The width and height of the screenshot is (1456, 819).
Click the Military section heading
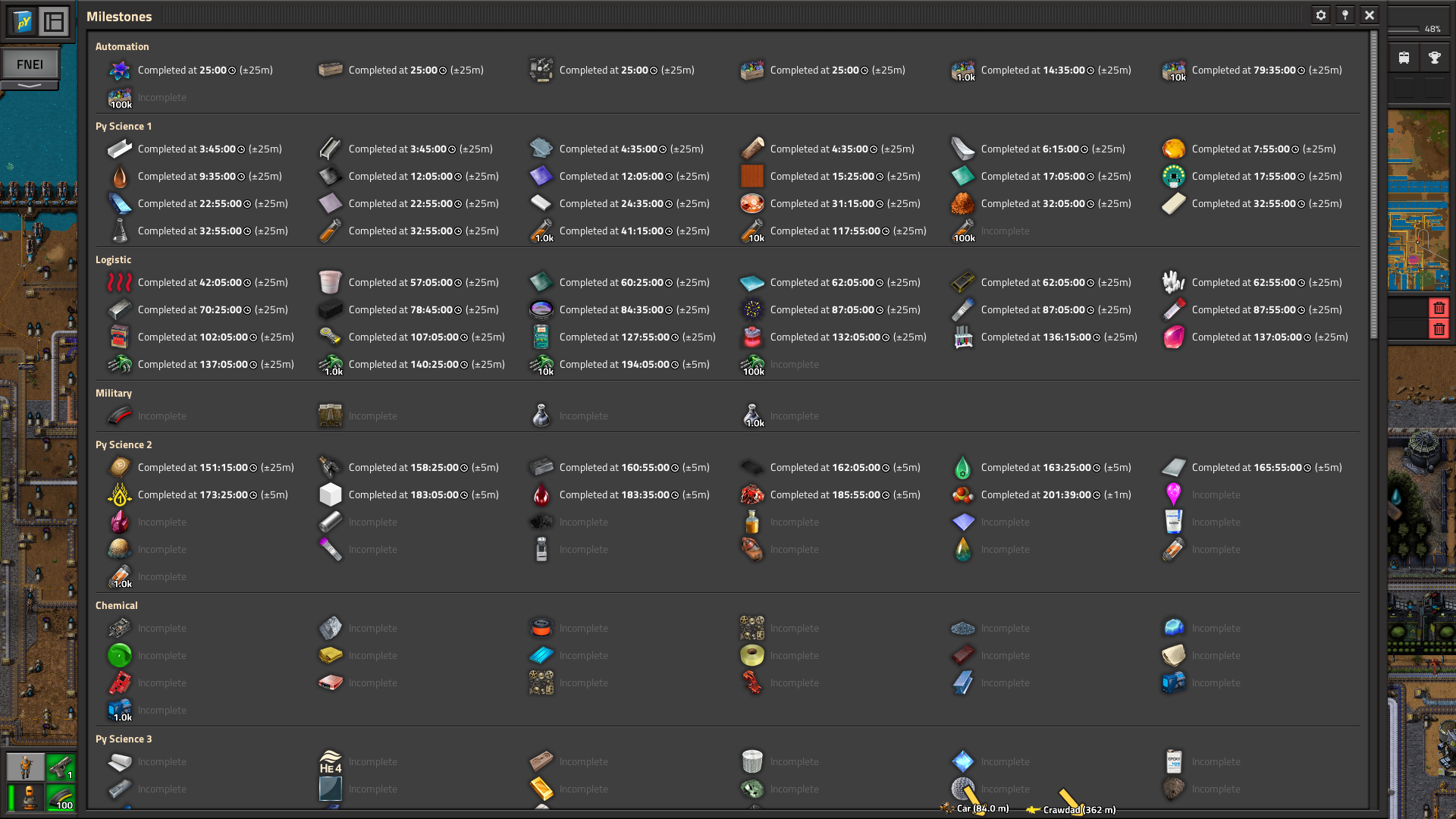pos(114,394)
